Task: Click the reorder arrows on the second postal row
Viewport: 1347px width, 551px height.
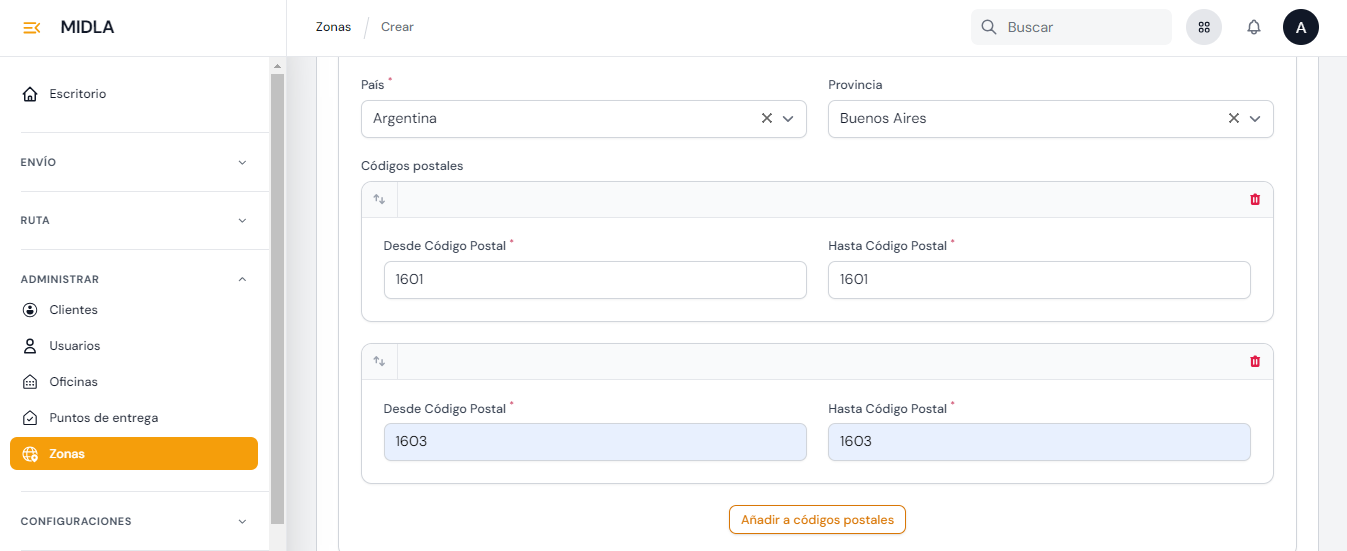Action: point(379,362)
